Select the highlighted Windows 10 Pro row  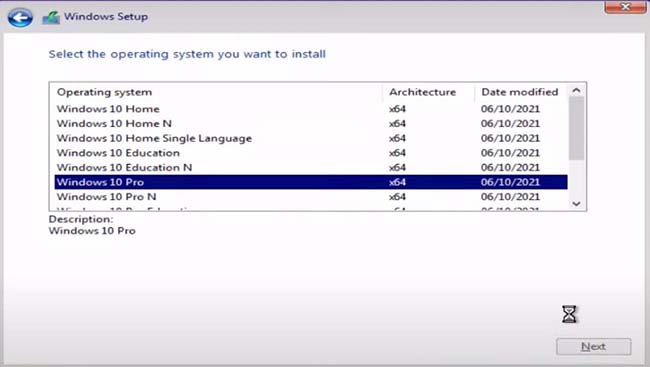pyautogui.click(x=311, y=182)
